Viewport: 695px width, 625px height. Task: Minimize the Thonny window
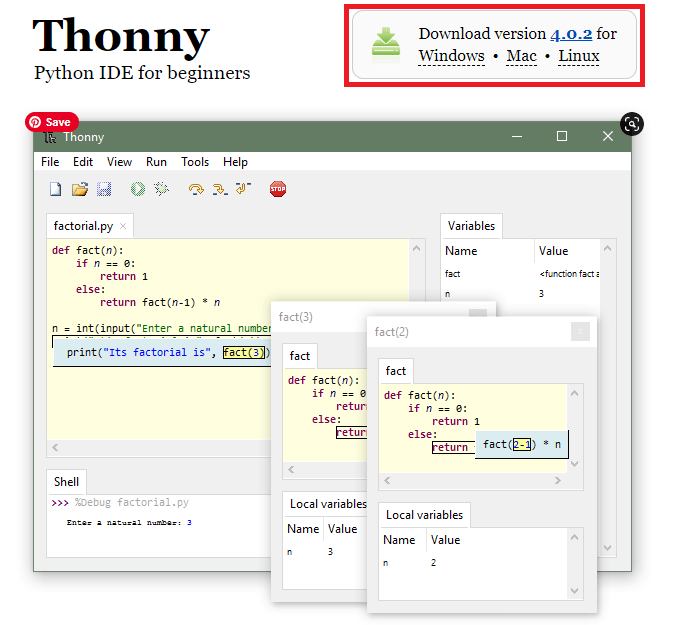click(x=517, y=136)
